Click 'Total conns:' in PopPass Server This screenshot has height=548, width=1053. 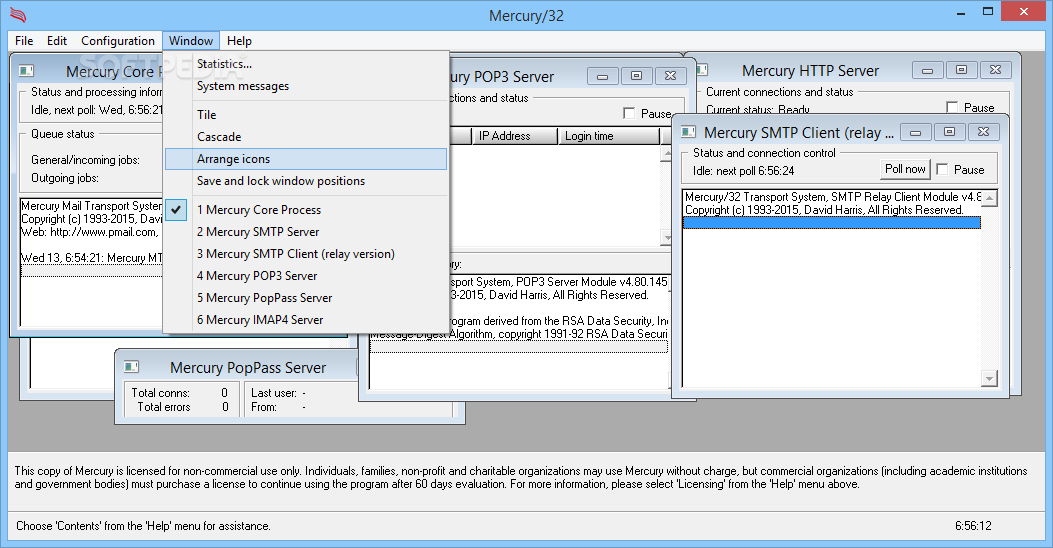point(161,393)
